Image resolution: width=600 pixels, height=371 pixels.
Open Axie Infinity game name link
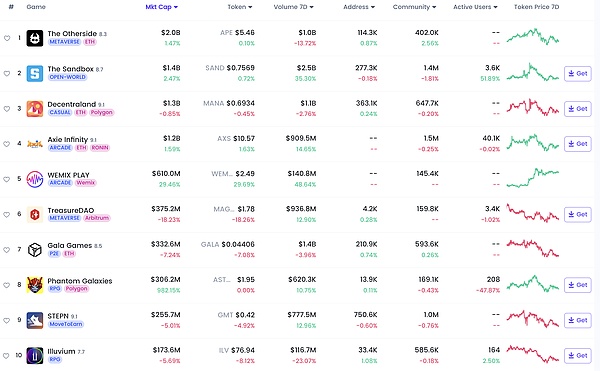coord(68,140)
